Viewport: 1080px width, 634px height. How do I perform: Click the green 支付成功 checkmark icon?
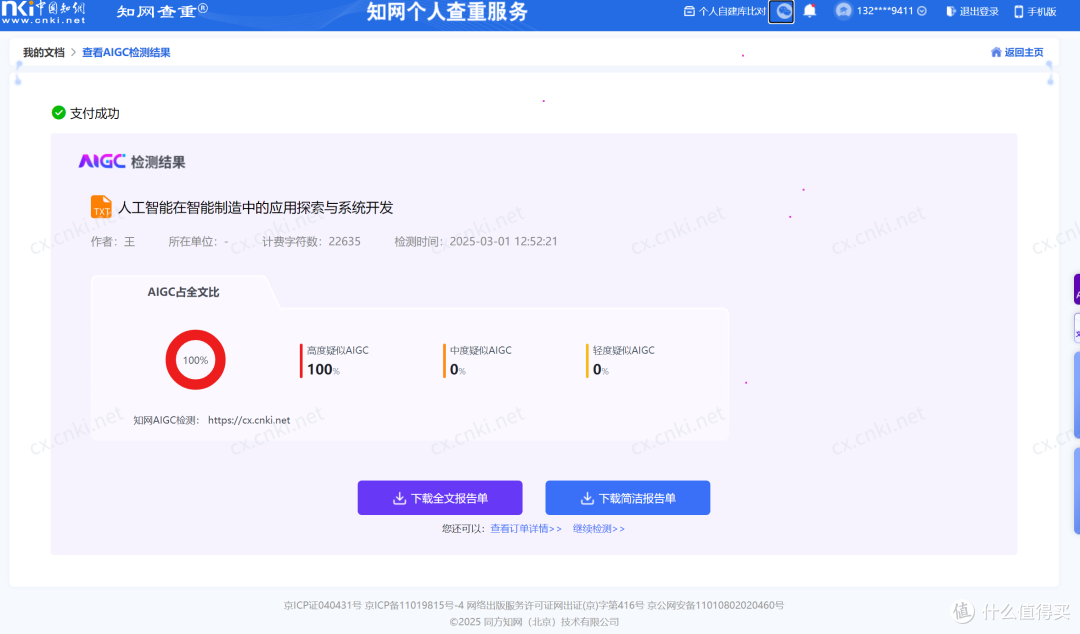[59, 112]
